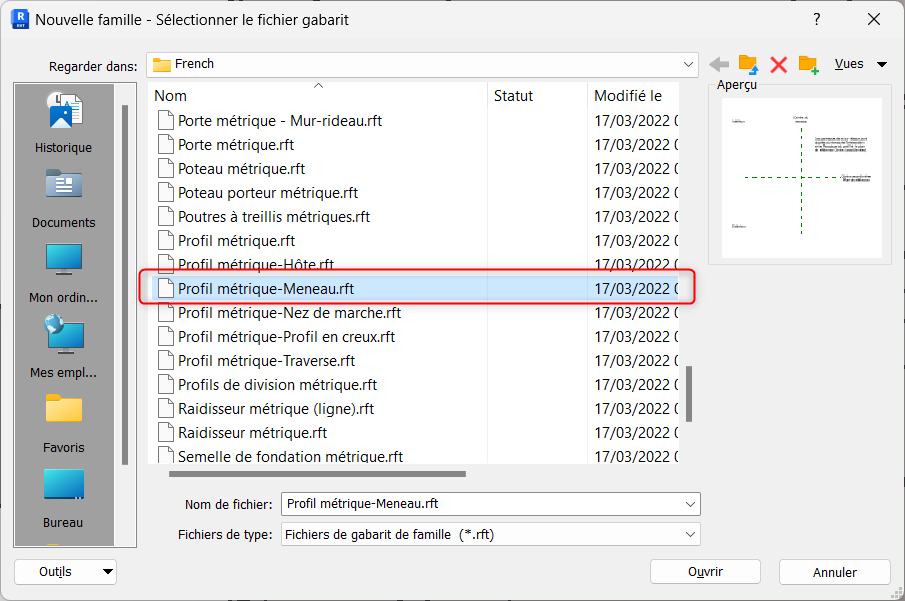The image size is (905, 601).
Task: Click the Annuler button
Action: click(x=834, y=572)
